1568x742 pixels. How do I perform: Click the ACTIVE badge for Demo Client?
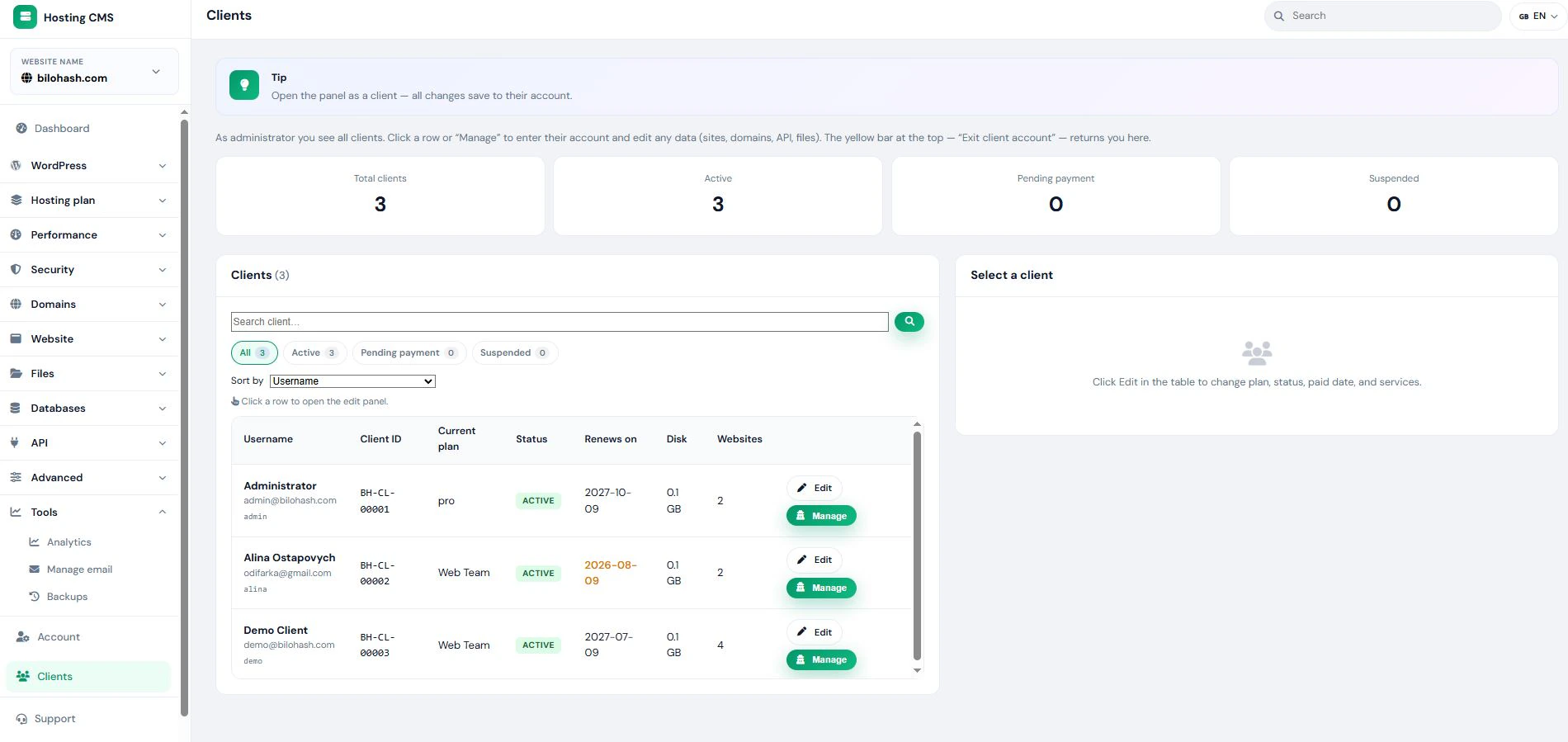tap(538, 645)
